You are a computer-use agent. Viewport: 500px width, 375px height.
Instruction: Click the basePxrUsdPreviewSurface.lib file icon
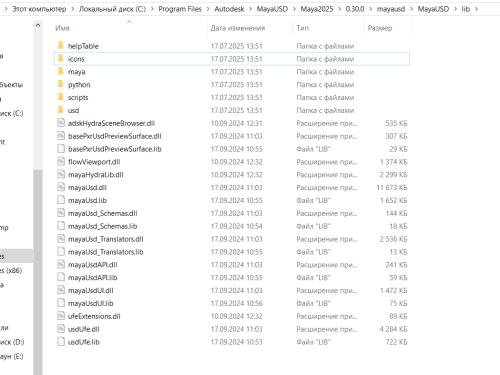(61, 149)
